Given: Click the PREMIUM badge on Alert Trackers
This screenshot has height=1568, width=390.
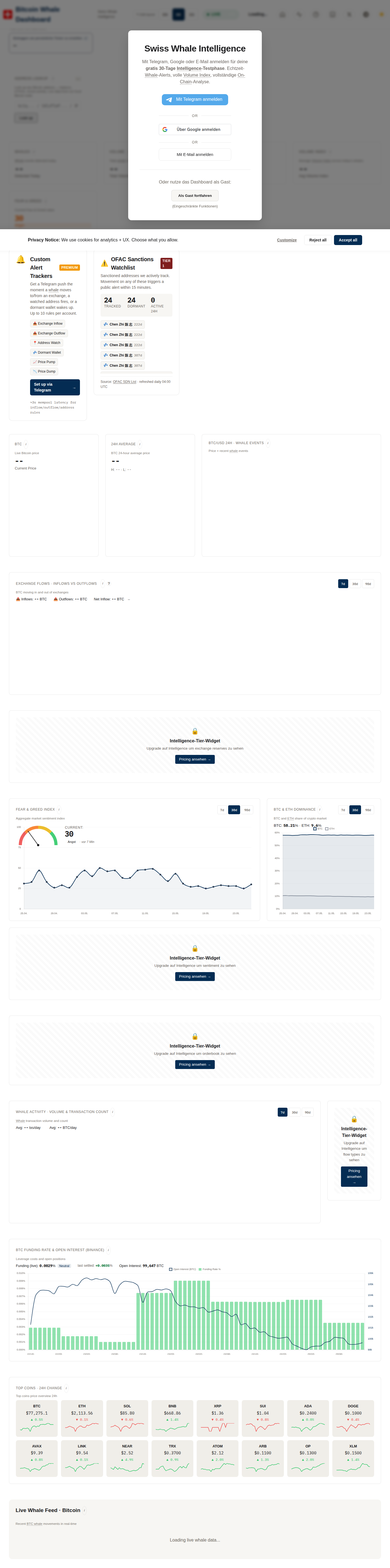Looking at the screenshot, I should tap(69, 268).
